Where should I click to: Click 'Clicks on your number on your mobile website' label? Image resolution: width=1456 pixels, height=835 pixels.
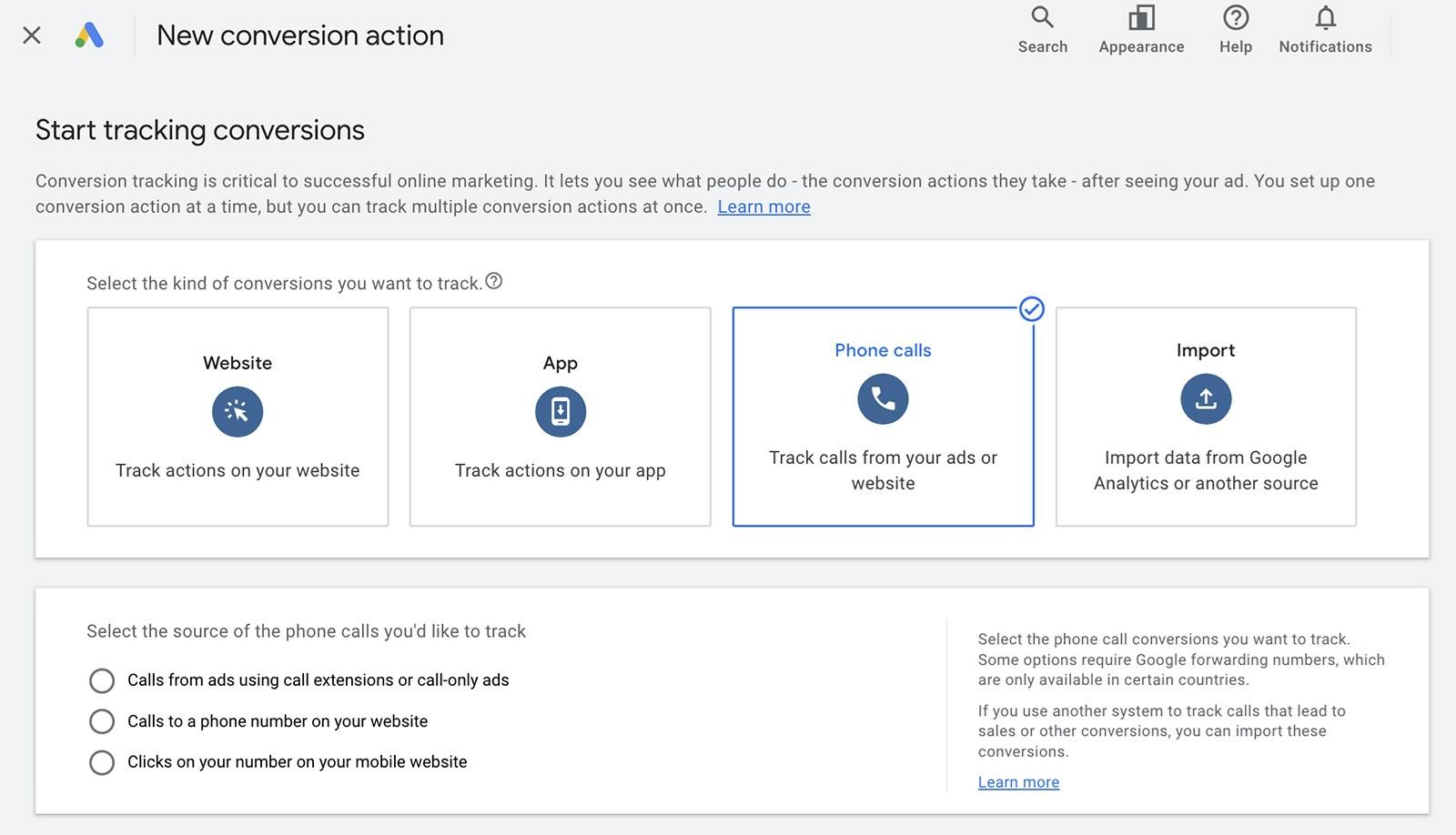(x=297, y=762)
